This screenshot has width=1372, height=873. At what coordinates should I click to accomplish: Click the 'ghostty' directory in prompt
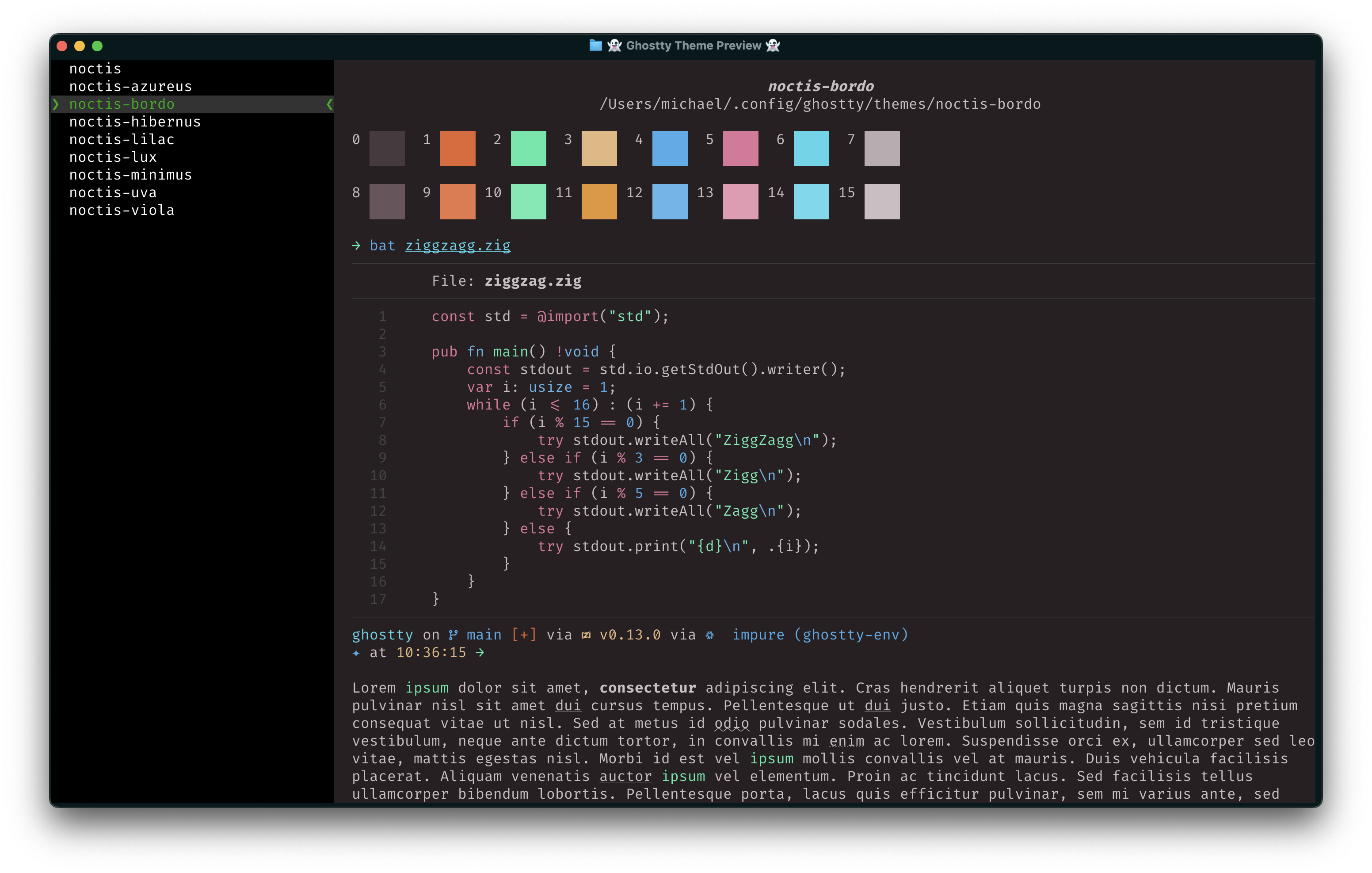pyautogui.click(x=382, y=635)
